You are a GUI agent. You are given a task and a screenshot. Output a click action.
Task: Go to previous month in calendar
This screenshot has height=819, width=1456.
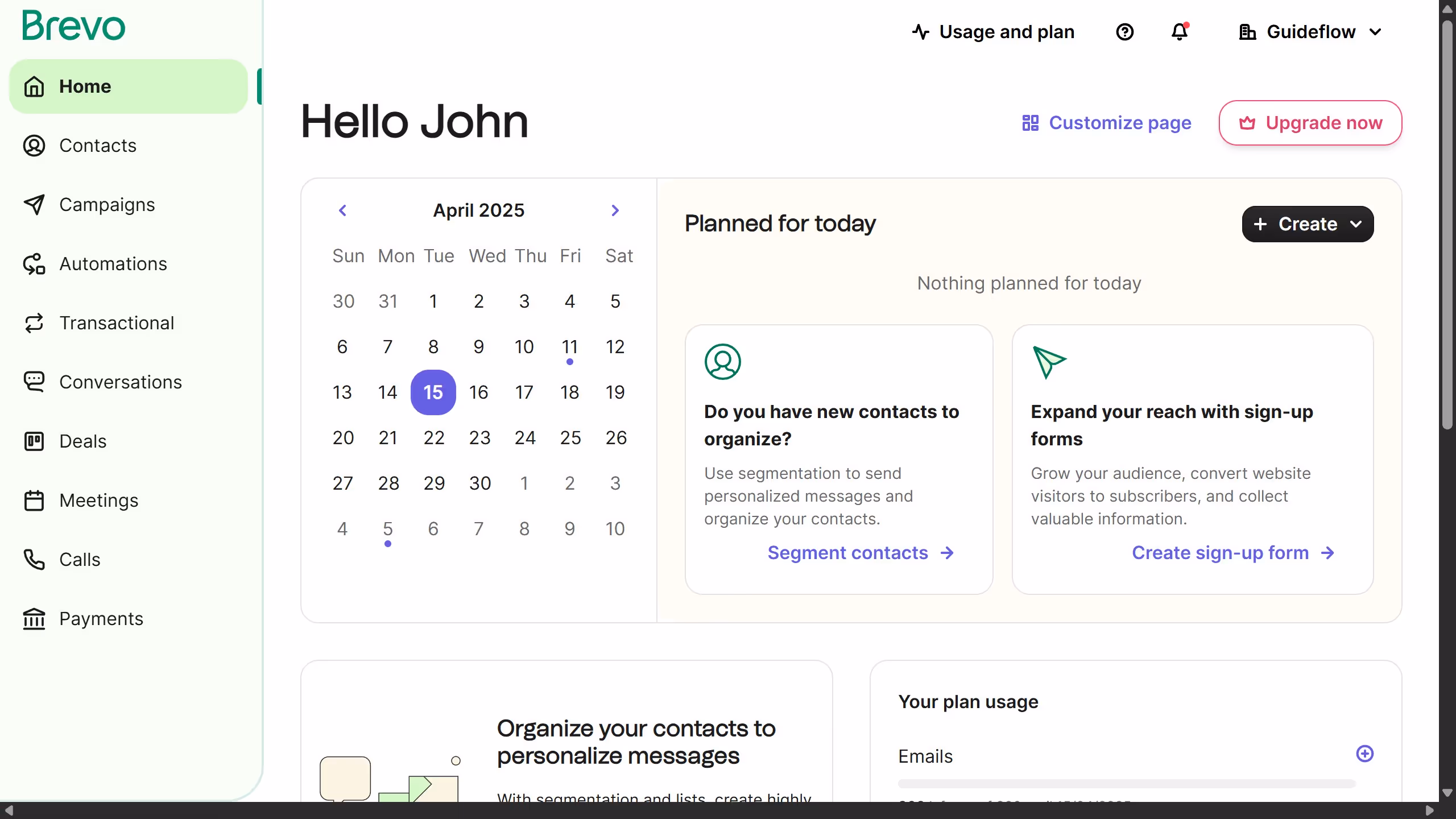342,210
